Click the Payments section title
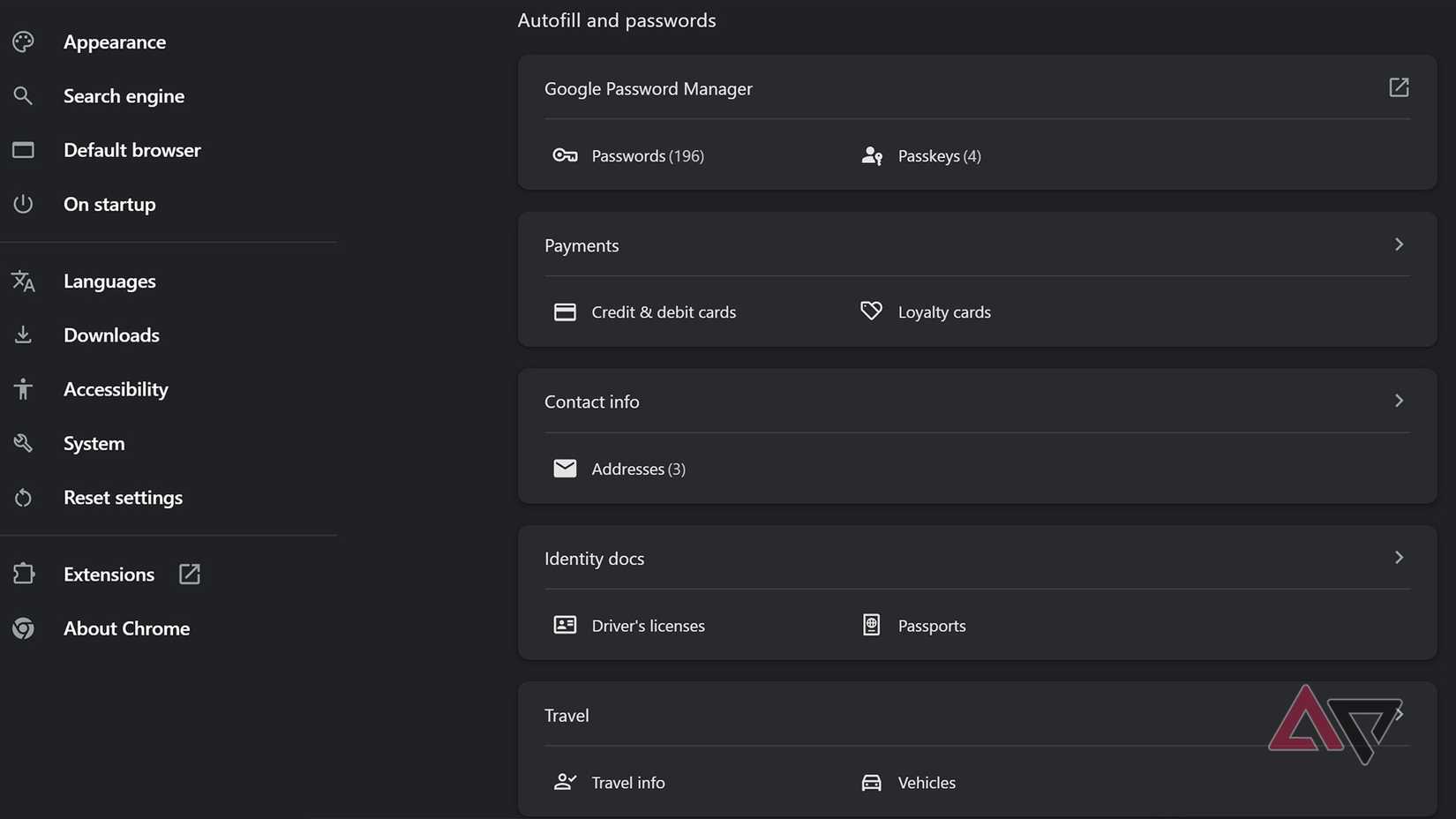The height and width of the screenshot is (819, 1456). point(582,245)
